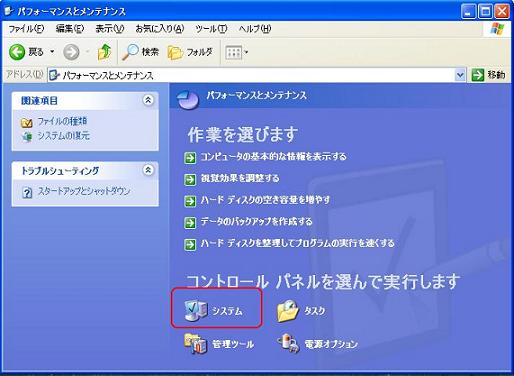
Task: Click the green Back arrow button
Action: click(17, 52)
